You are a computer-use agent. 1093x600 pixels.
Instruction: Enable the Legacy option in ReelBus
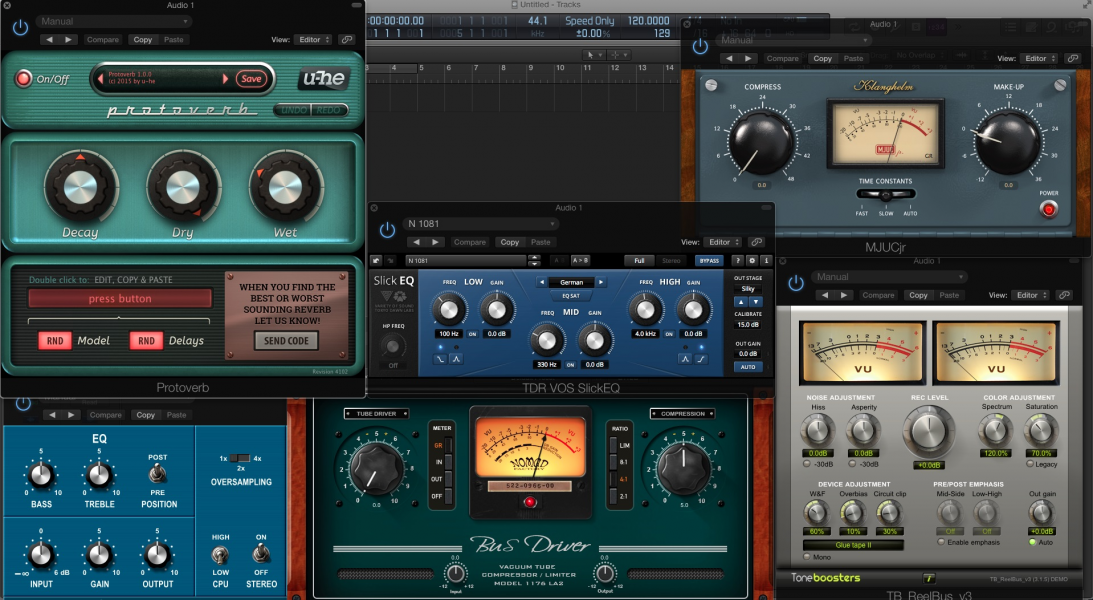[1027, 464]
